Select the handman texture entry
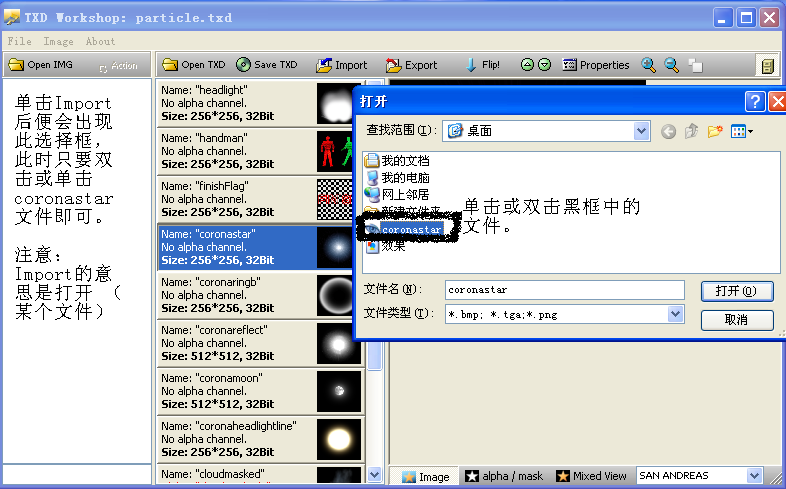The image size is (786, 489). pyautogui.click(x=259, y=151)
